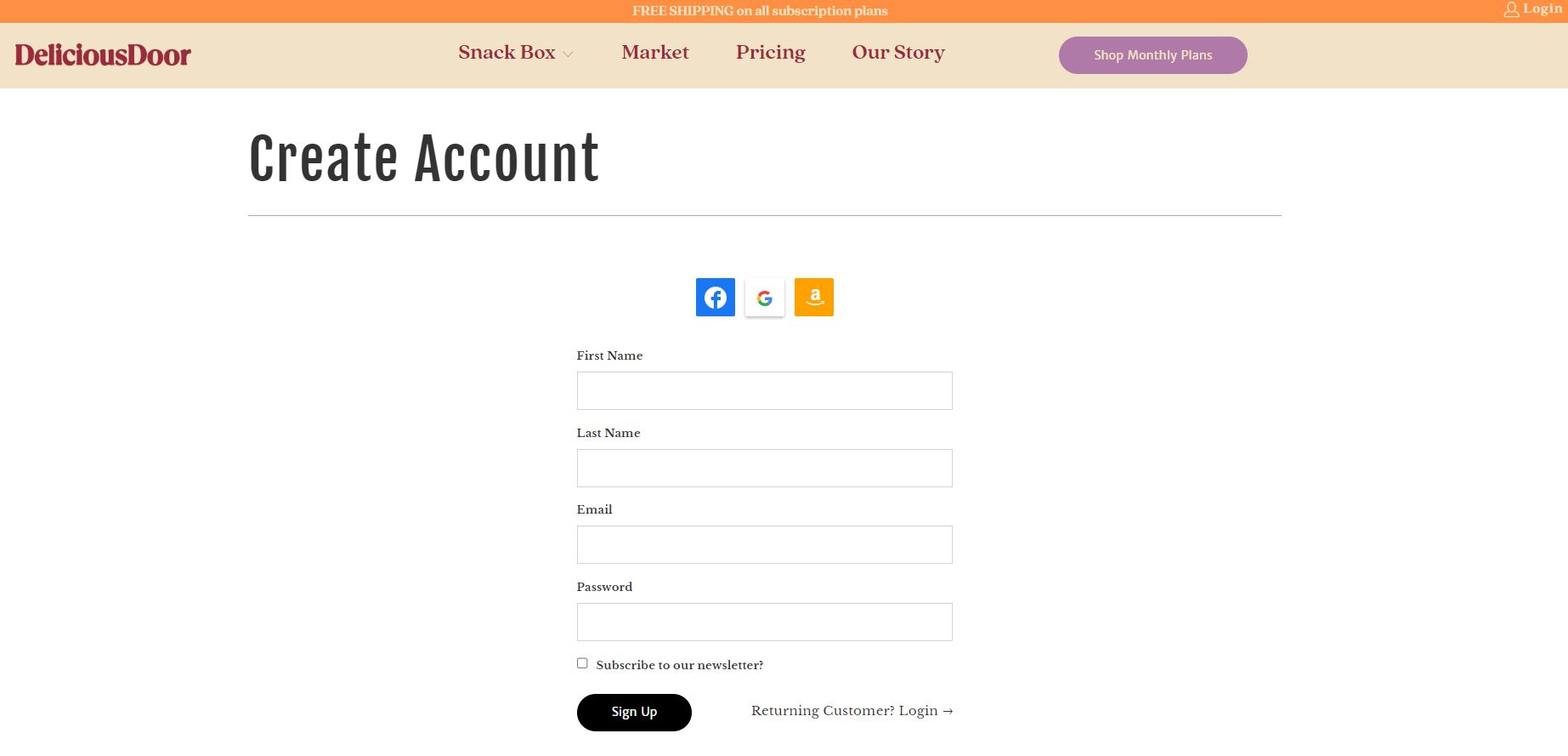The height and width of the screenshot is (756, 1568).
Task: Focus the Password input box
Action: pyautogui.click(x=765, y=622)
